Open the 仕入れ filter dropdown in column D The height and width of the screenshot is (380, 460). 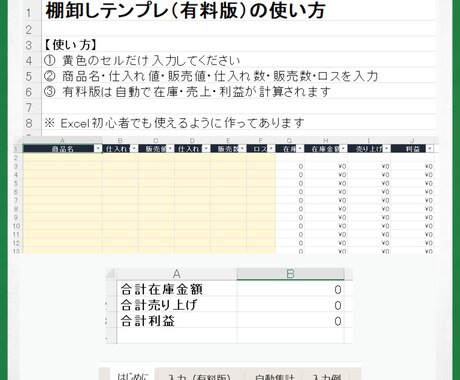click(206, 149)
